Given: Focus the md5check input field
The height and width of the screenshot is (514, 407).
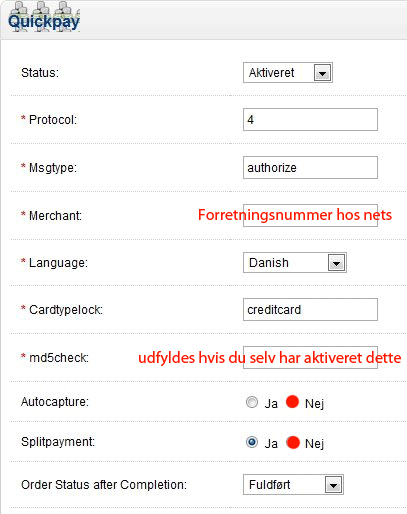Looking at the screenshot, I should point(310,357).
